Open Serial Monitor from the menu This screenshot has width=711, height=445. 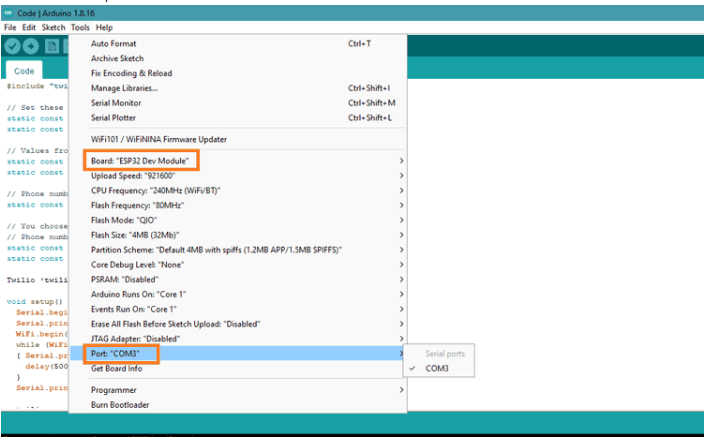coord(116,103)
